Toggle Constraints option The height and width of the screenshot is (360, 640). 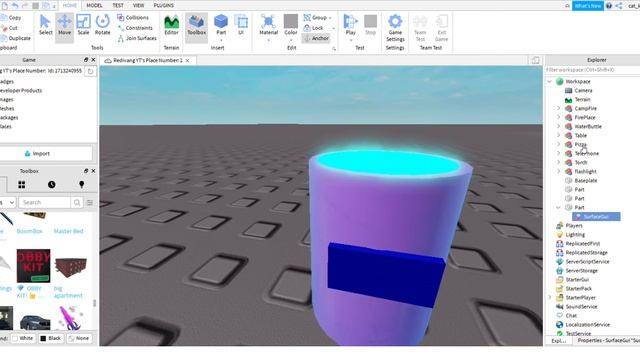(135, 28)
